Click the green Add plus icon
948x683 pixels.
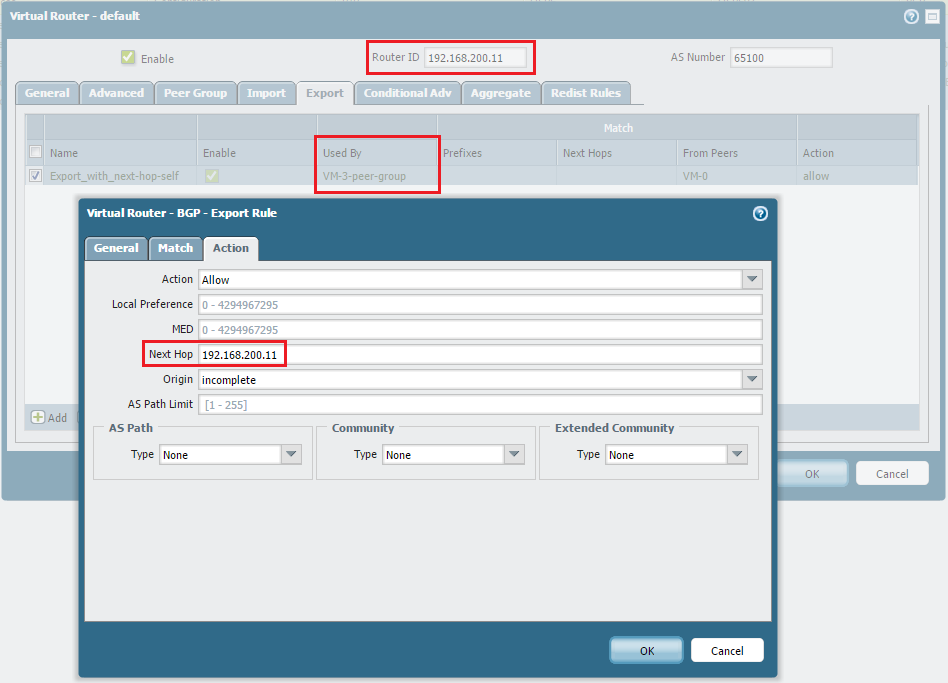[38, 417]
